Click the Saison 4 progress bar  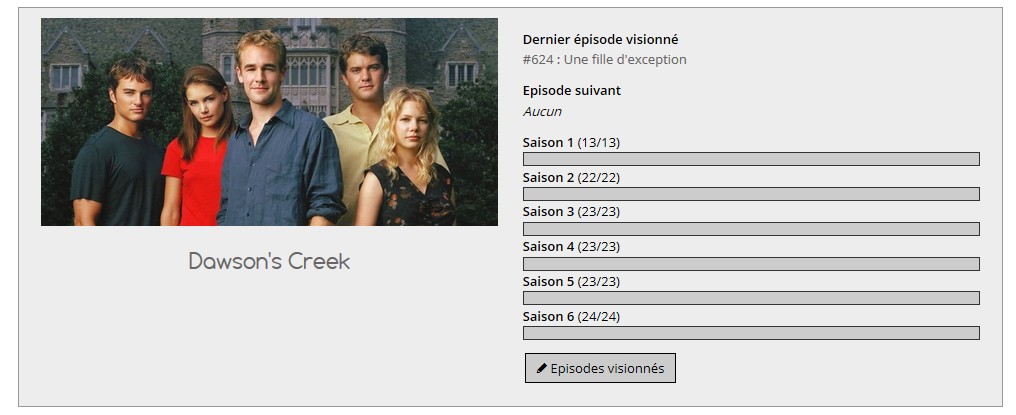click(x=751, y=264)
